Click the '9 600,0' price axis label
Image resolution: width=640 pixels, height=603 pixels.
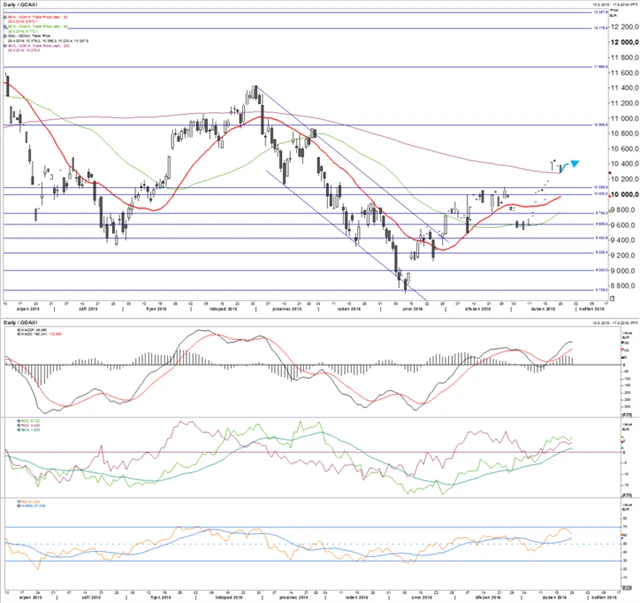click(x=622, y=225)
